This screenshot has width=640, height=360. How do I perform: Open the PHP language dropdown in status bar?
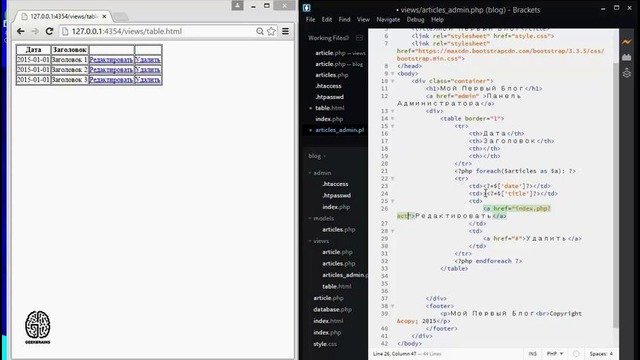click(555, 353)
